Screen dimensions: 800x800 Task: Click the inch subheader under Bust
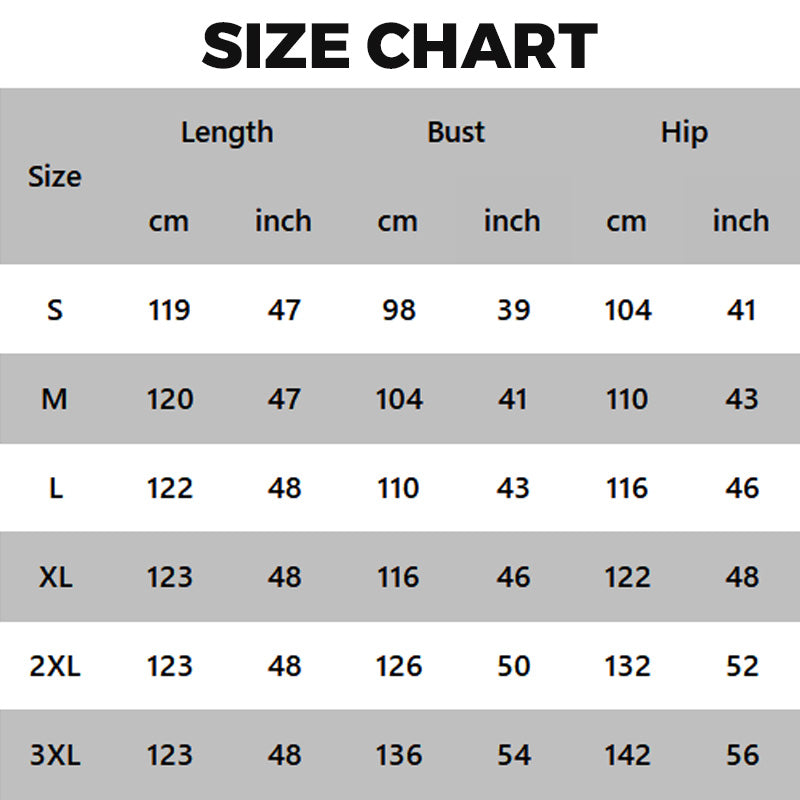pyautogui.click(x=512, y=221)
